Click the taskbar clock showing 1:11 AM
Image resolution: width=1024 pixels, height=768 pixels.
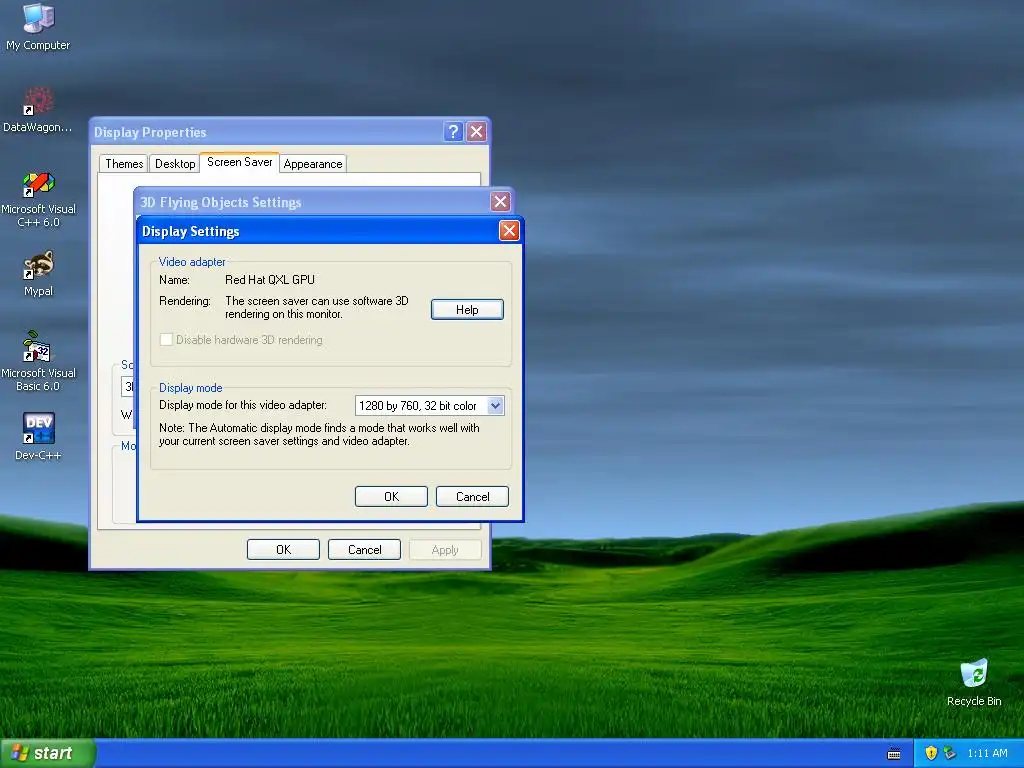987,753
